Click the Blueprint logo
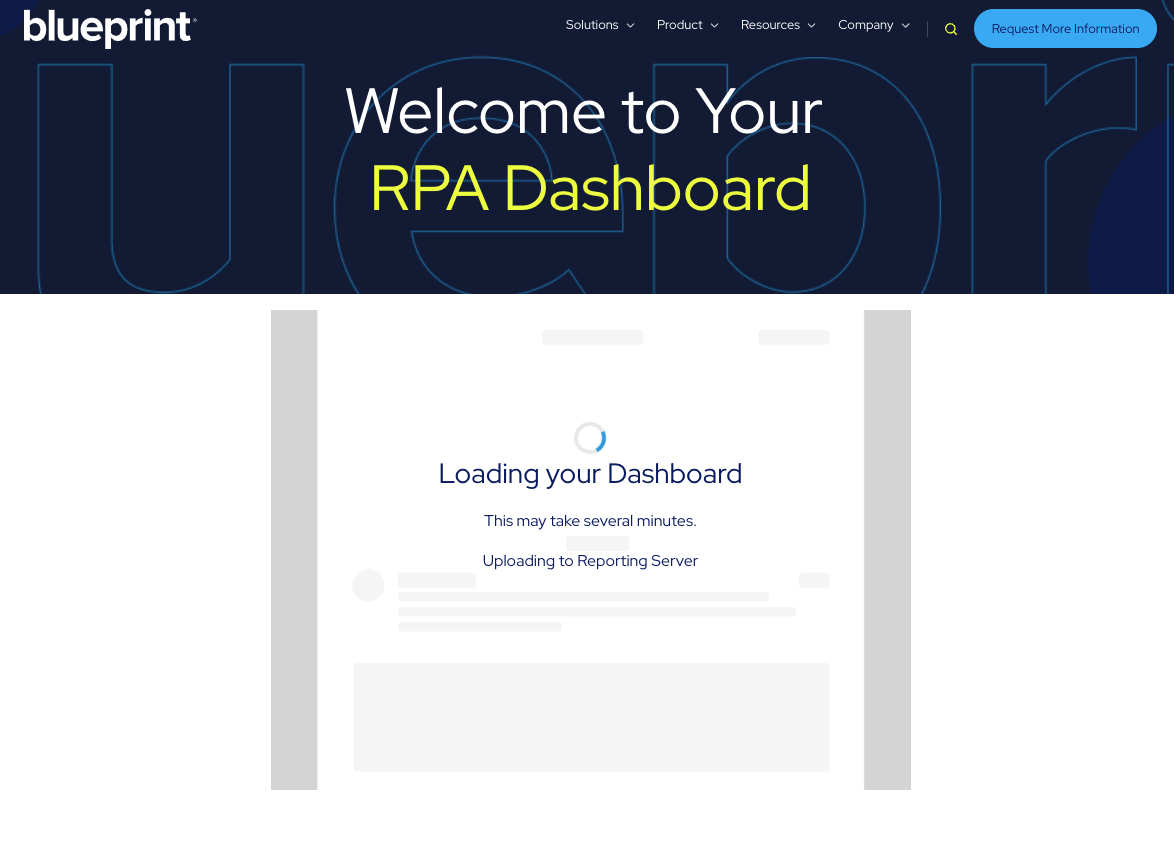1174x845 pixels. tap(110, 28)
